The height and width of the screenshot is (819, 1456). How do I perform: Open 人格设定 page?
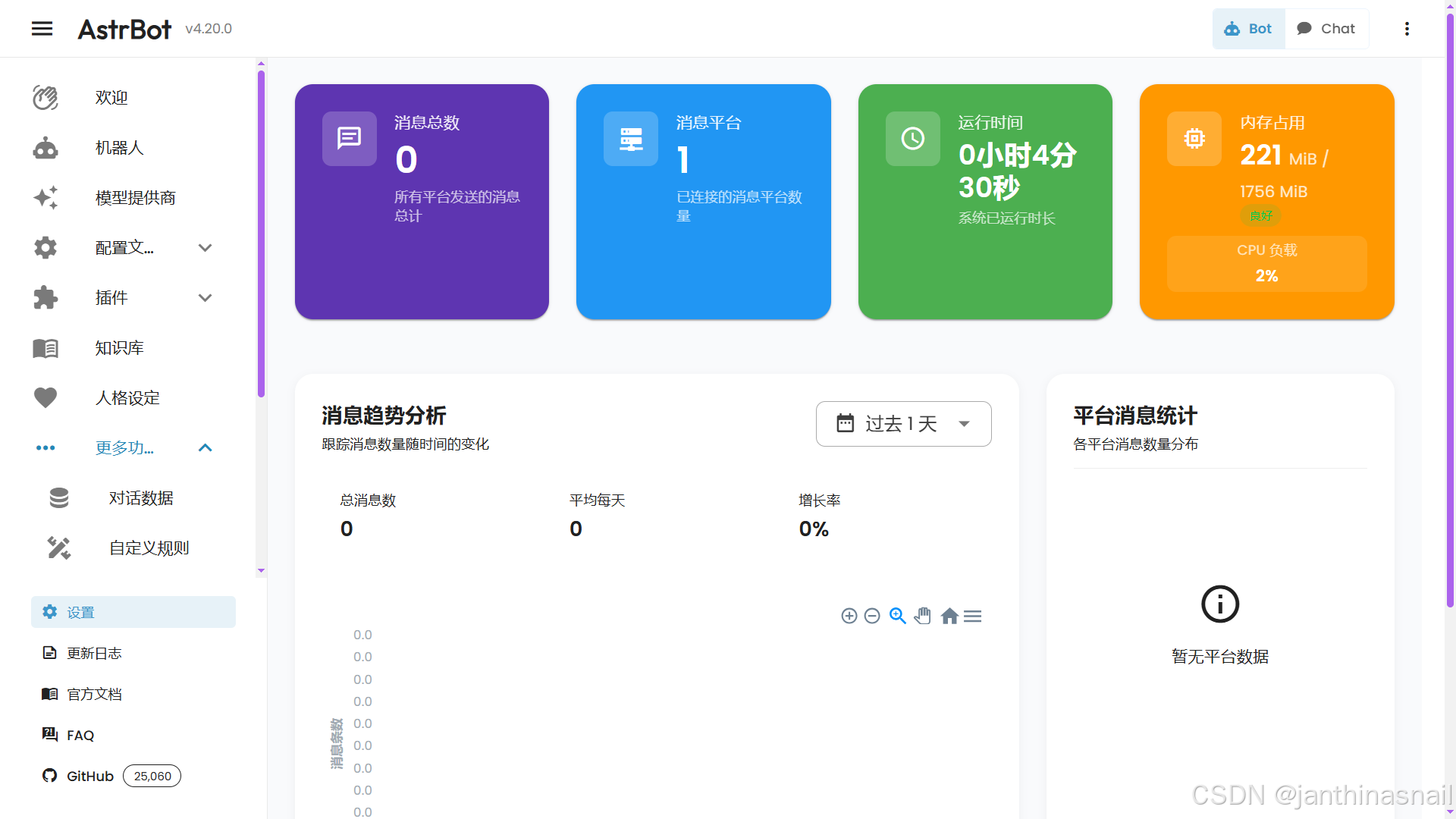[127, 398]
